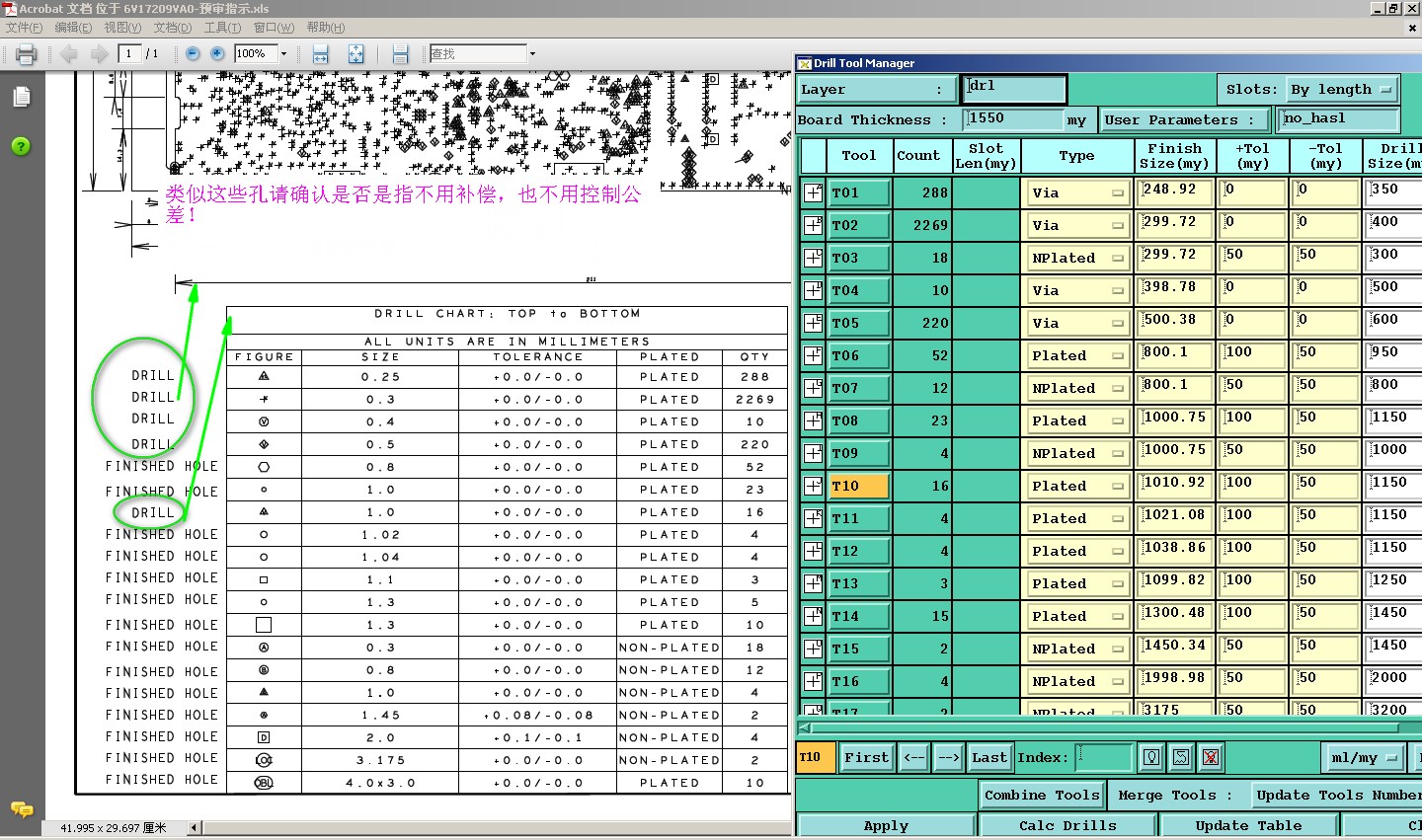
Task: Click the zoom in plus icon
Action: point(217,54)
